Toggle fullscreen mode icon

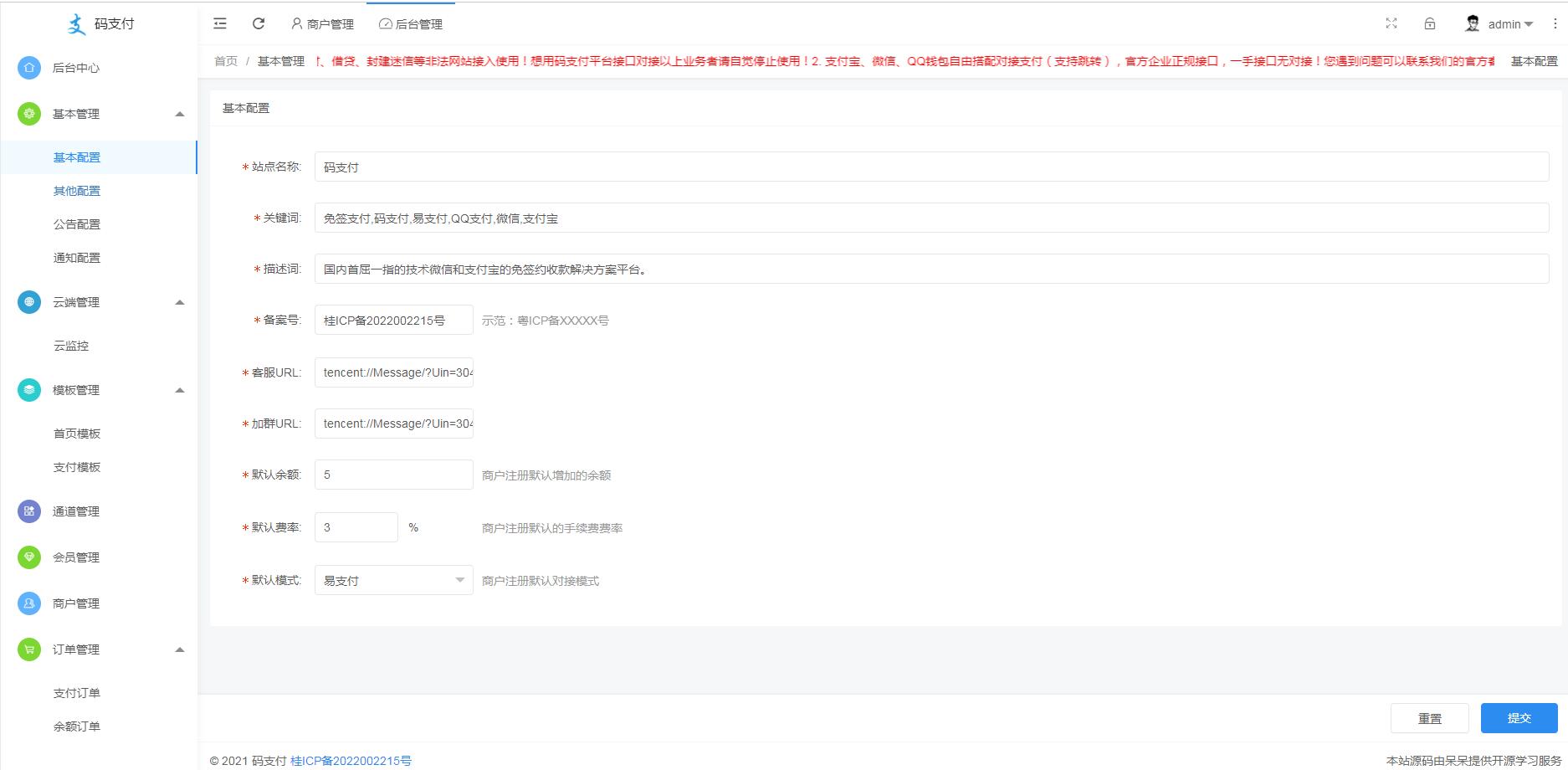1391,23
